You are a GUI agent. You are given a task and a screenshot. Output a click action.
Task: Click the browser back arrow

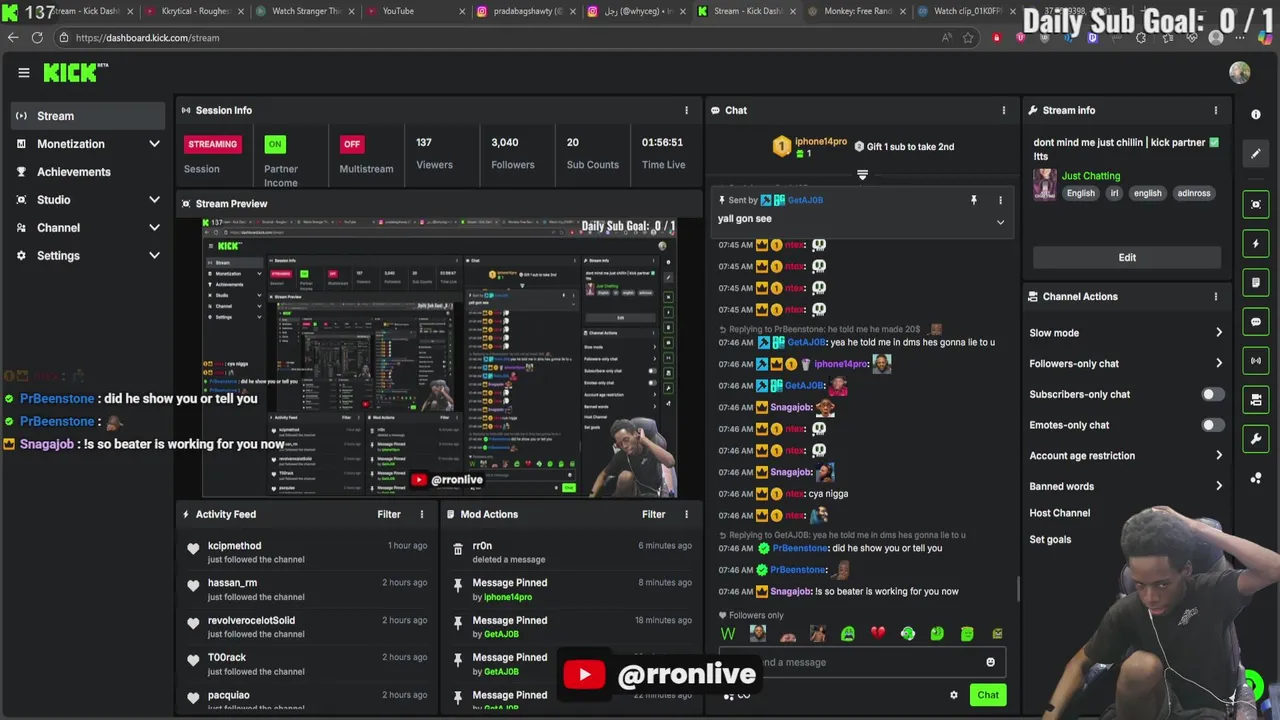point(13,38)
